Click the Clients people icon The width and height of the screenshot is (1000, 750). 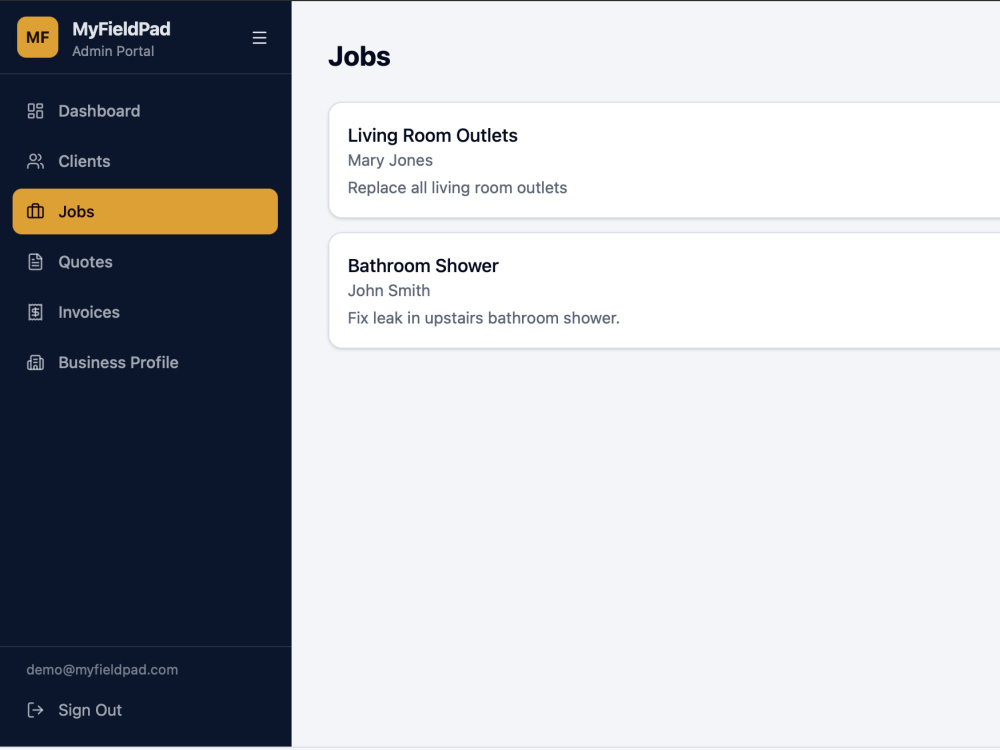point(36,161)
